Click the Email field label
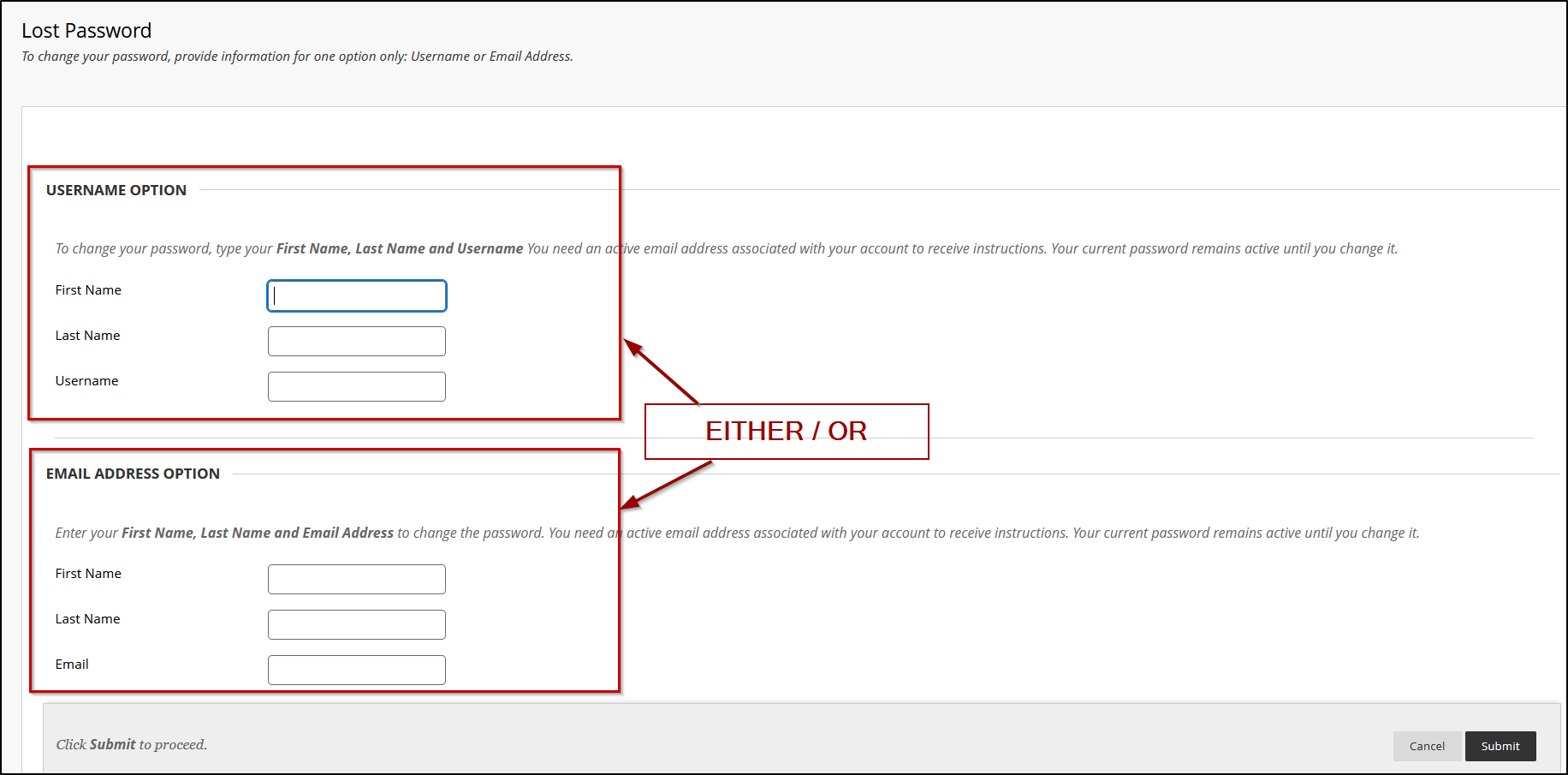 click(x=72, y=665)
